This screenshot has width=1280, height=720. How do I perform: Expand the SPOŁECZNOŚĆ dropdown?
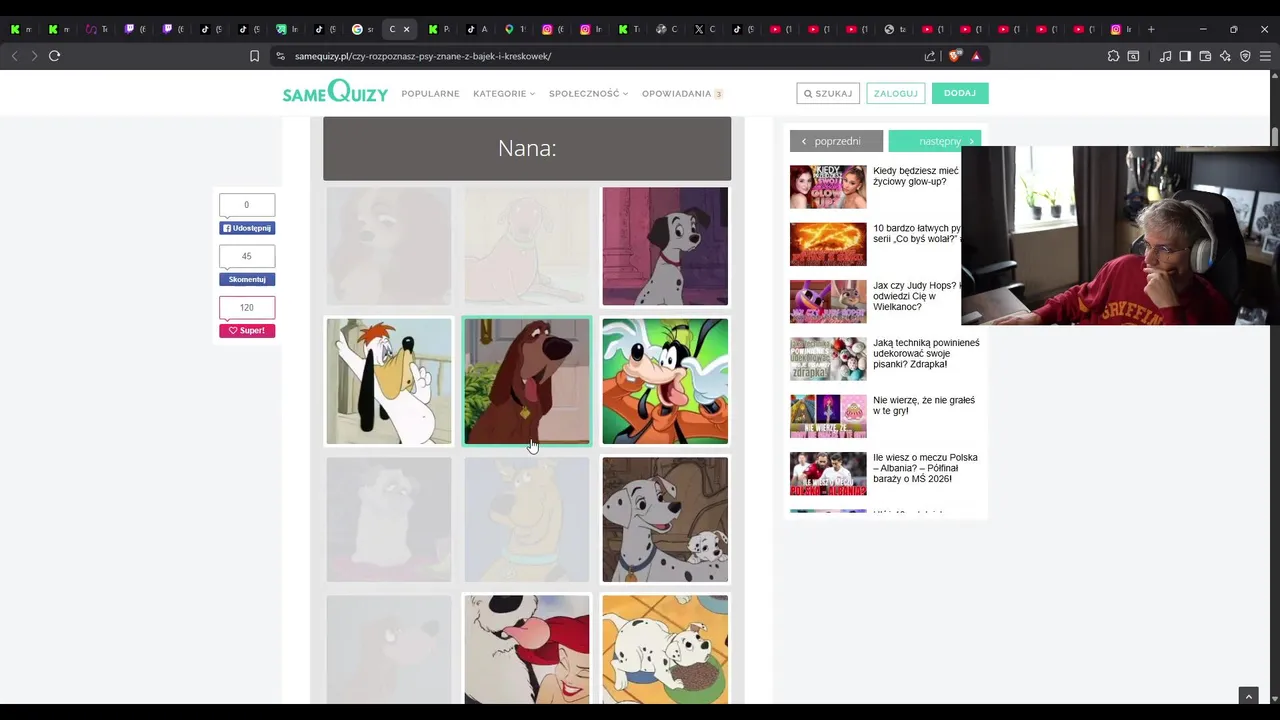[588, 94]
